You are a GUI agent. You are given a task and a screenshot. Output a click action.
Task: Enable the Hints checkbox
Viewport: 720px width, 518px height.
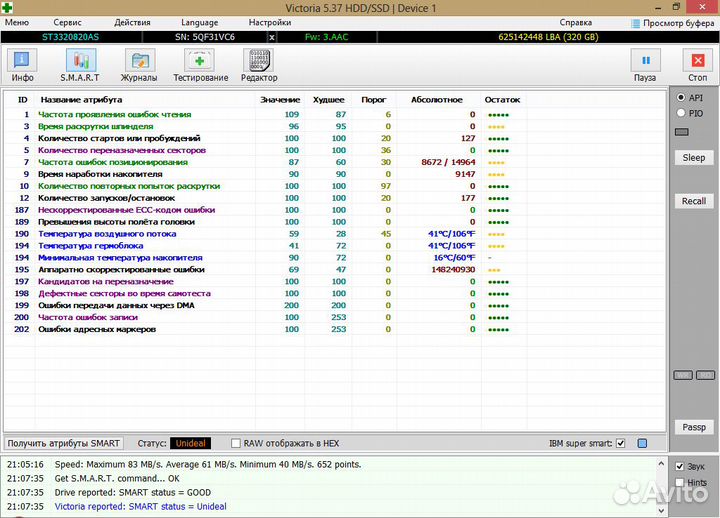tap(680, 483)
